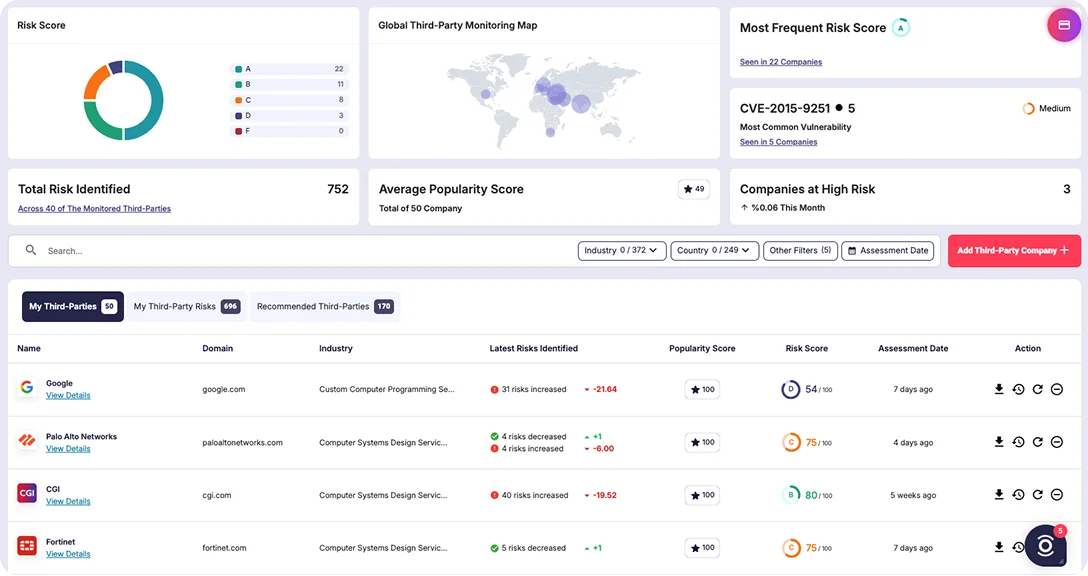Viewport: 1088px width, 576px height.
Task: Click the Companies at High Risk card
Action: click(x=905, y=197)
